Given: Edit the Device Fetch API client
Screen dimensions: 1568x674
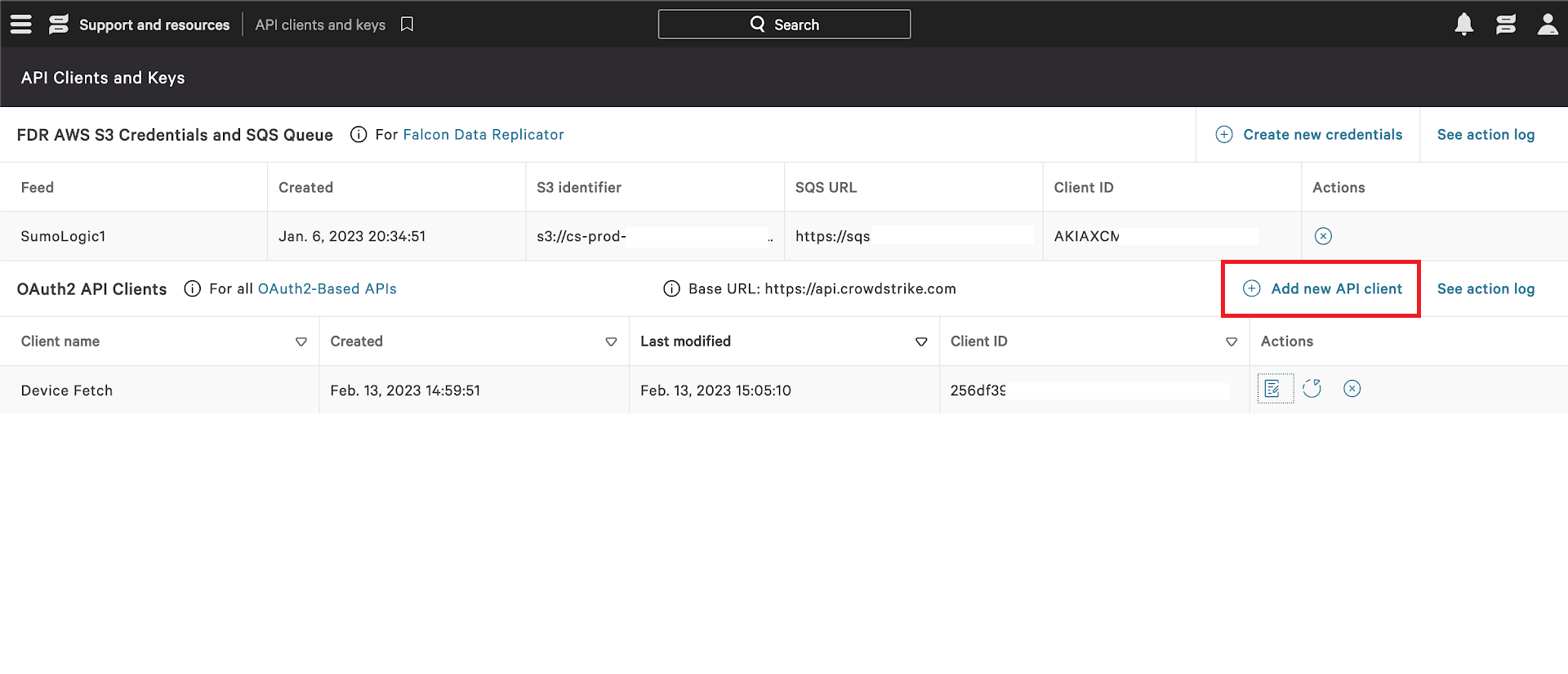Looking at the screenshot, I should (1272, 389).
